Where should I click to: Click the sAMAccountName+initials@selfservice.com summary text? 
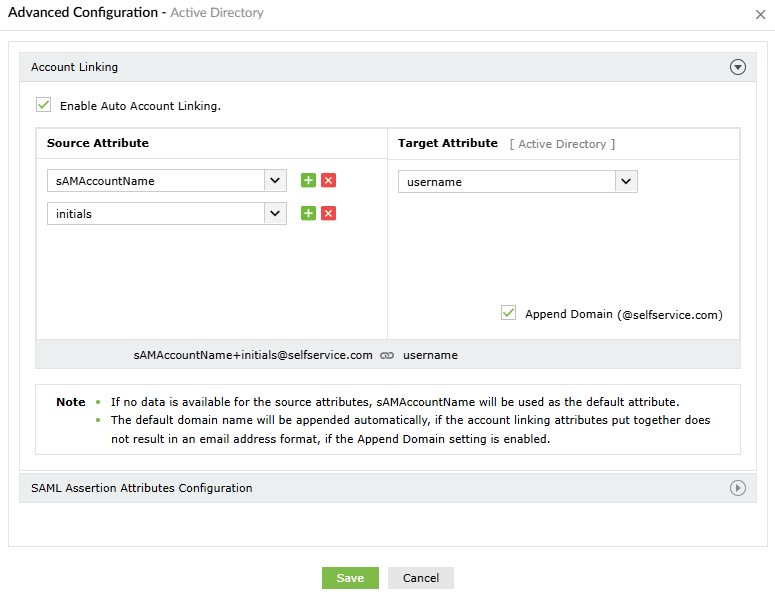(253, 355)
